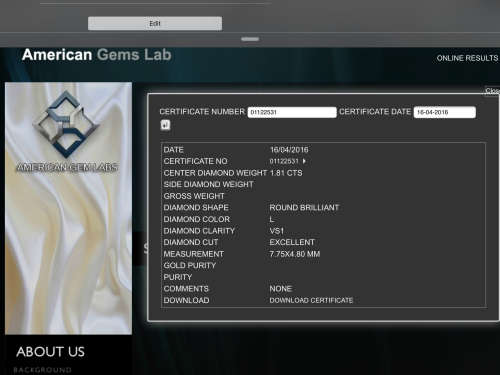Image resolution: width=500 pixels, height=375 pixels.
Task: Select the '7.75X4.80 MM' measurement value
Action: click(295, 254)
